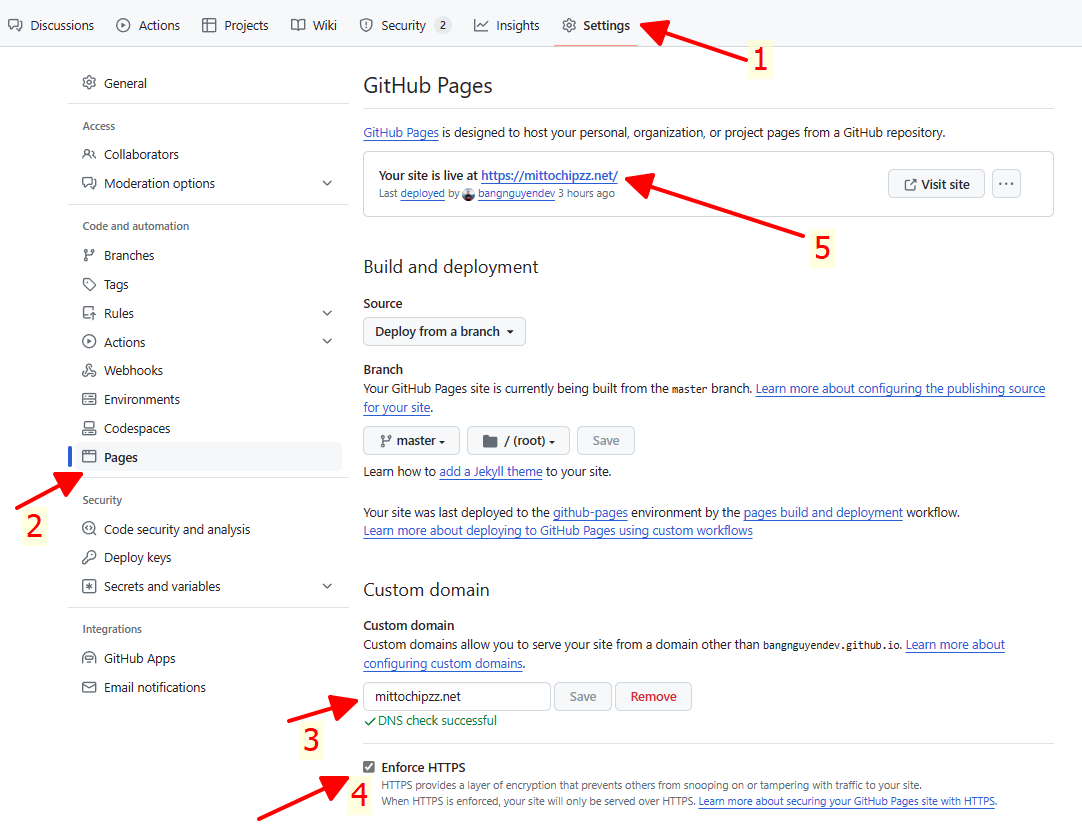This screenshot has height=838, width=1082.
Task: Click the GitHub Pages intro link
Action: tap(401, 133)
